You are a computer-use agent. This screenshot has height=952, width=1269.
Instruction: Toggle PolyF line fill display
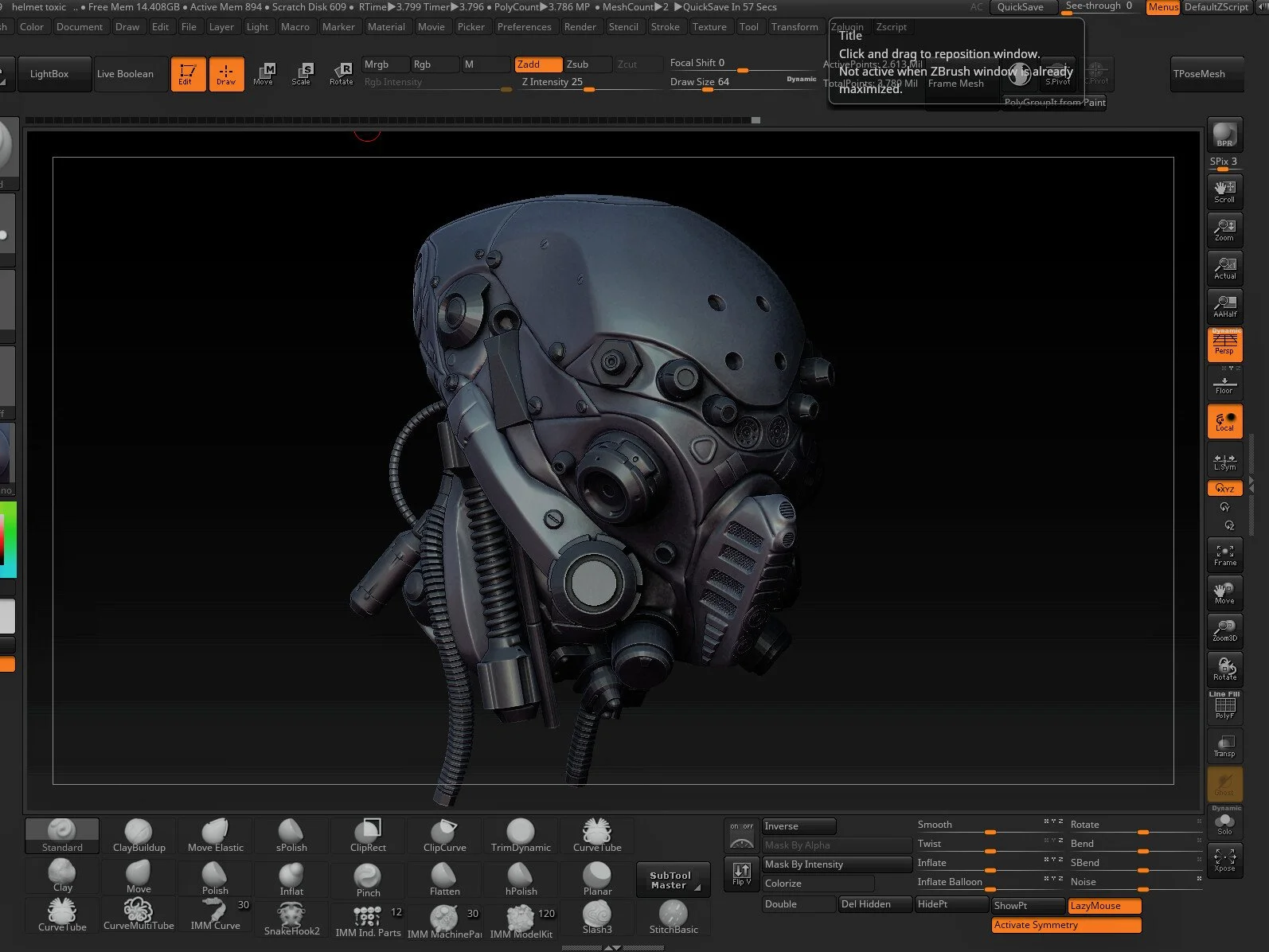tap(1224, 707)
